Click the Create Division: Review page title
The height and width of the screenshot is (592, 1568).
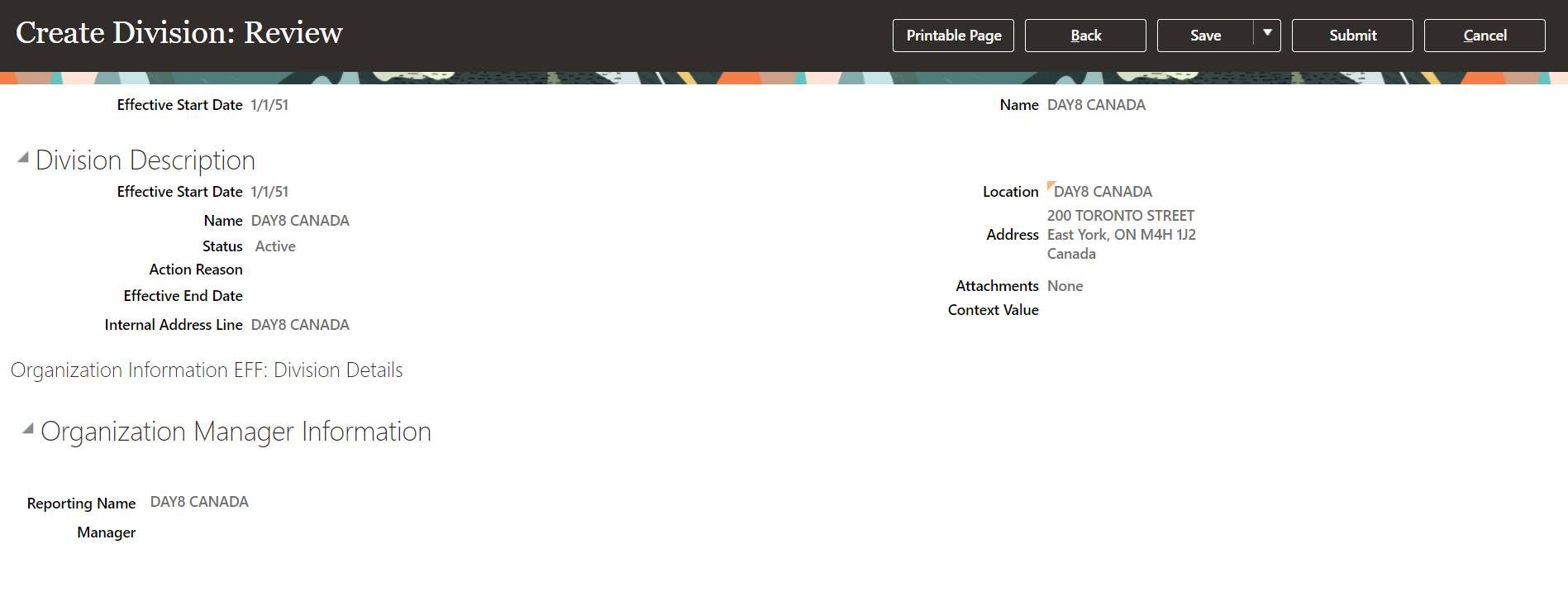click(179, 33)
